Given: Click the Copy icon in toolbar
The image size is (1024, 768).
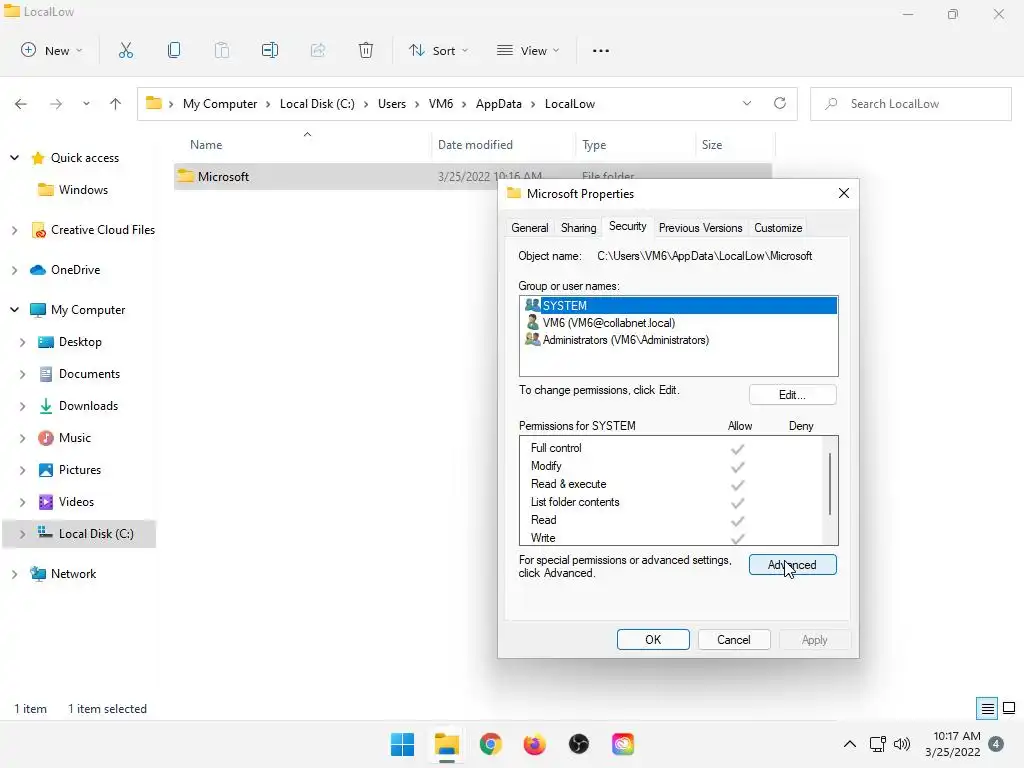Looking at the screenshot, I should [174, 50].
